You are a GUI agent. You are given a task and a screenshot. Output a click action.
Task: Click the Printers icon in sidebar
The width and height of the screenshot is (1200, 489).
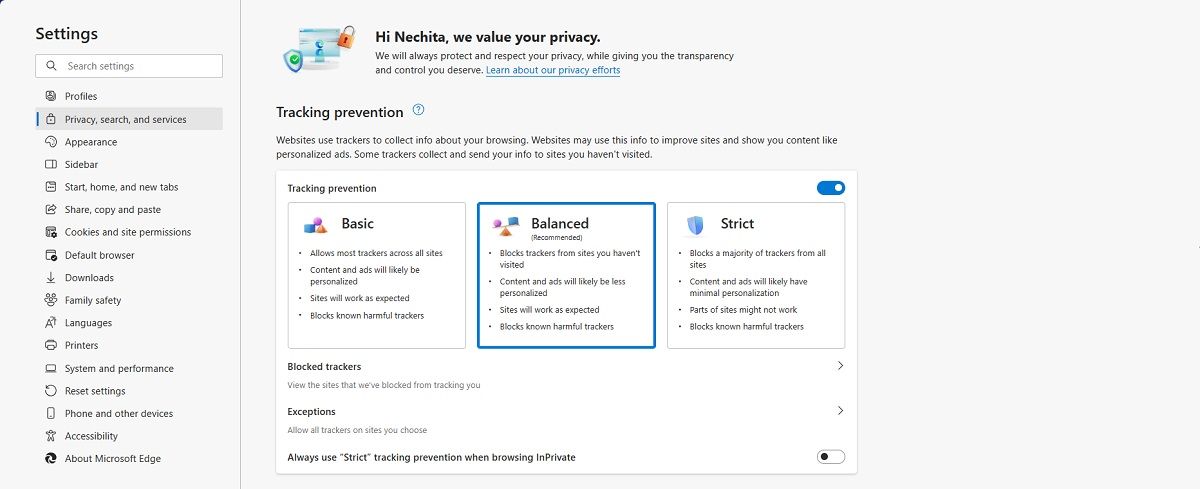(x=51, y=345)
